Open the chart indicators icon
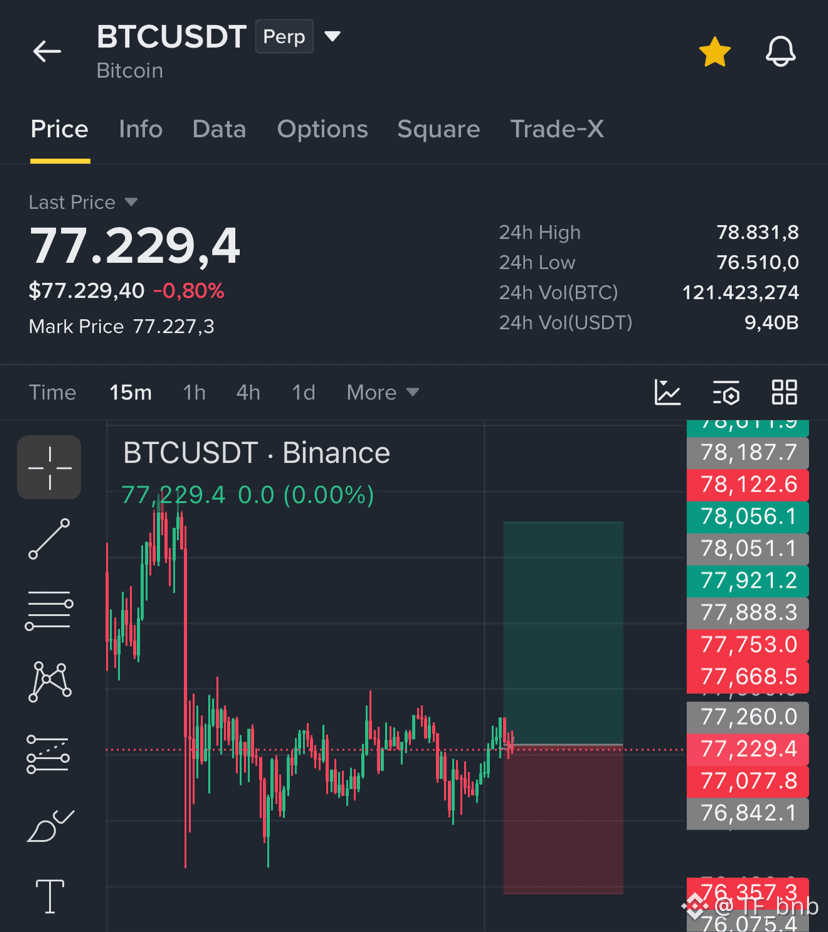The image size is (828, 932). tap(668, 392)
